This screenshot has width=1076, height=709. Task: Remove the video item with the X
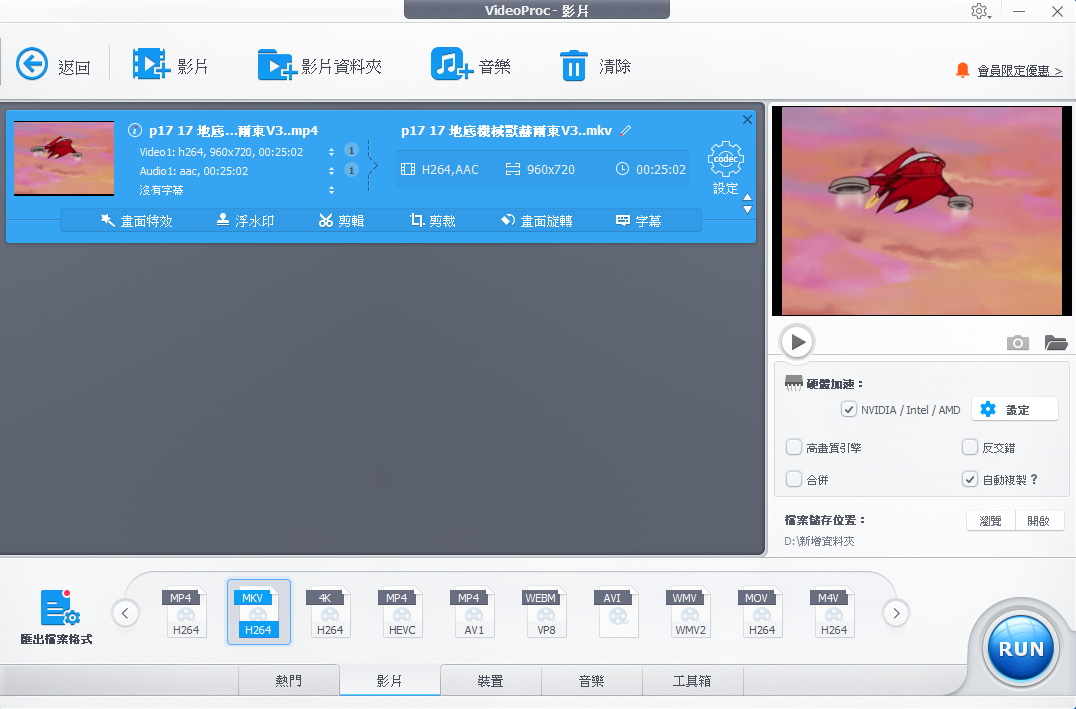click(747, 119)
